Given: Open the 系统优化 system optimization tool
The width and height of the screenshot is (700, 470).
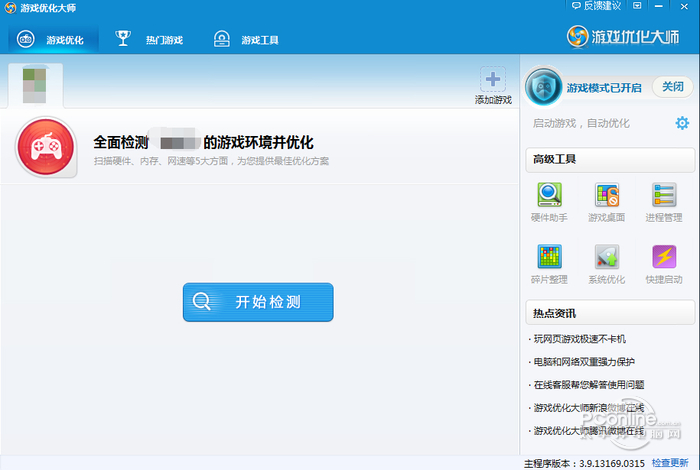Looking at the screenshot, I should tap(606, 264).
